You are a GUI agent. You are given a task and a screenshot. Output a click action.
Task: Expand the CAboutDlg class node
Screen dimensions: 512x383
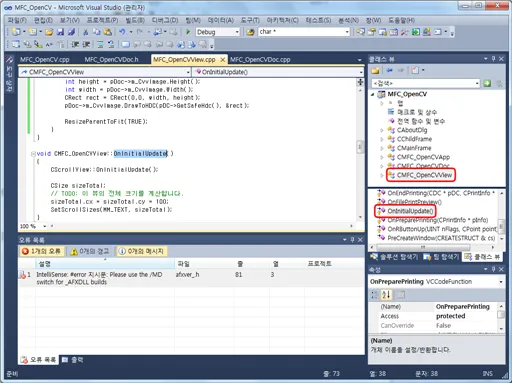(x=382, y=130)
